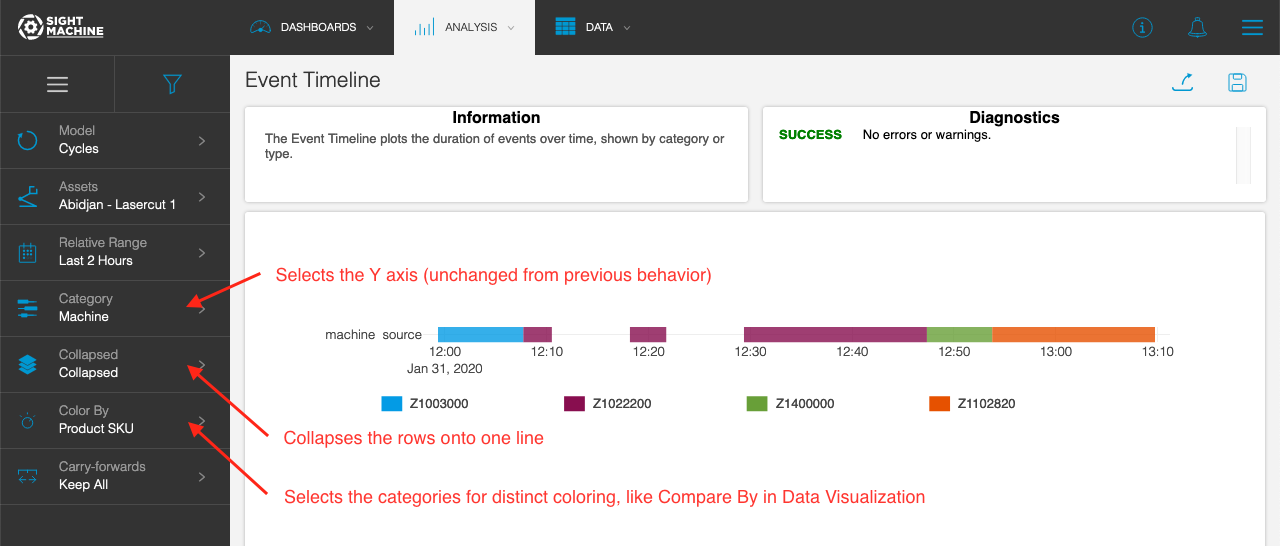Screen dimensions: 1280x546
Task: Expand the Model Cycles option
Action: click(x=114, y=140)
